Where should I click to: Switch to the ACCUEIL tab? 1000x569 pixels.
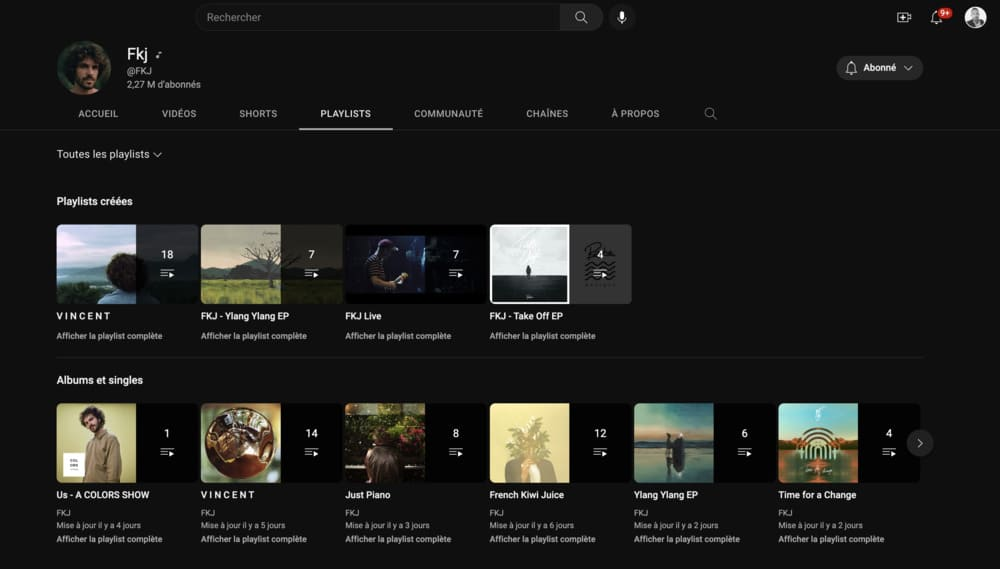tap(98, 114)
